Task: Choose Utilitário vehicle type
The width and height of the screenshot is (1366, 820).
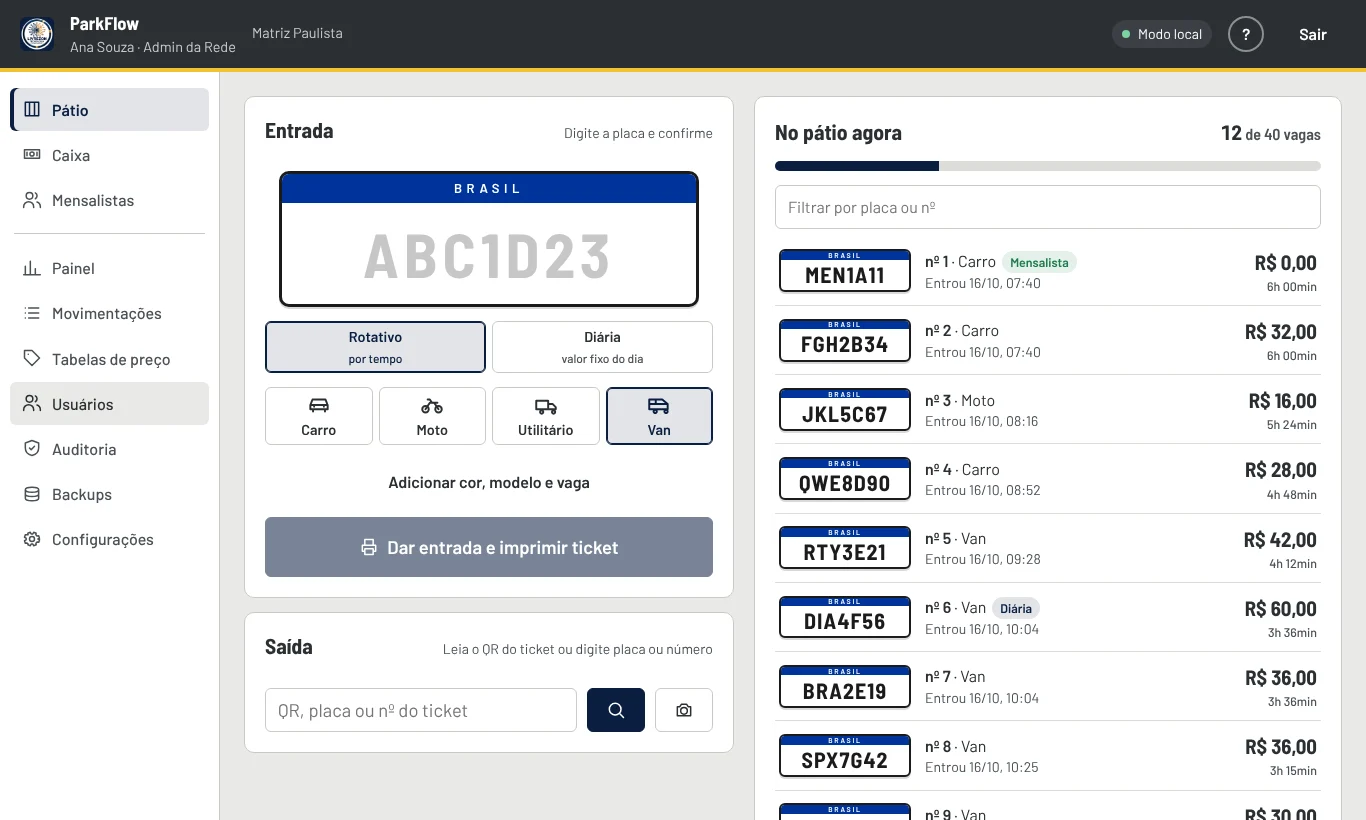Action: pos(546,416)
